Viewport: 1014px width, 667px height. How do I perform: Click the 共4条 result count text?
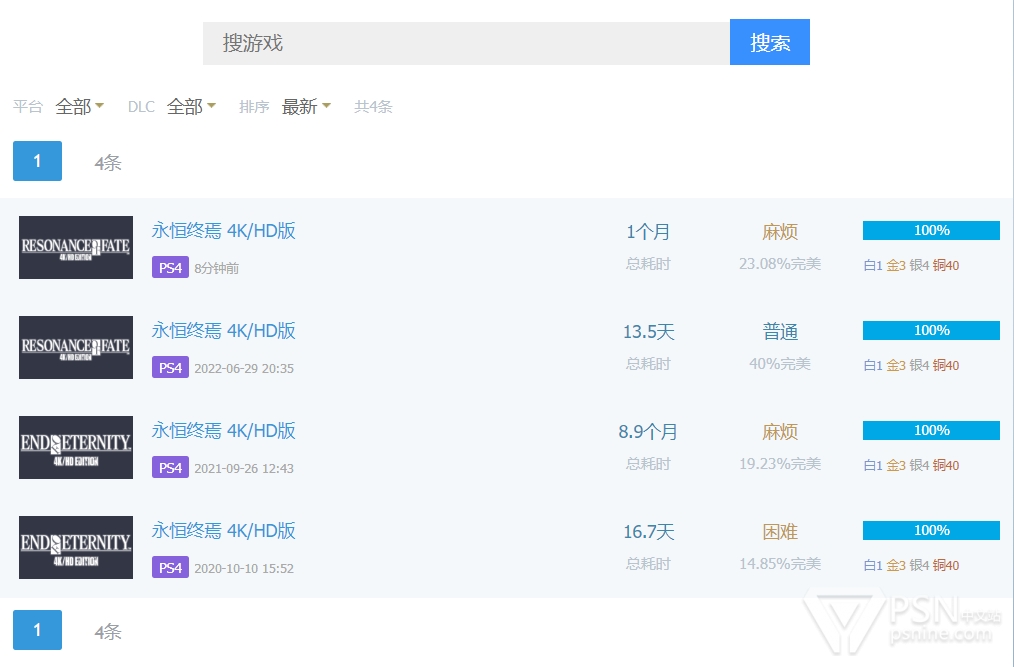click(373, 107)
